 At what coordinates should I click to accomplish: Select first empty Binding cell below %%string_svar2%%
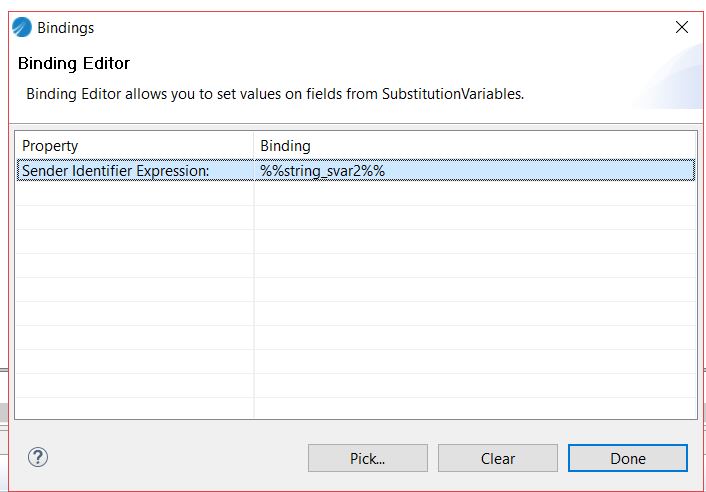[474, 194]
